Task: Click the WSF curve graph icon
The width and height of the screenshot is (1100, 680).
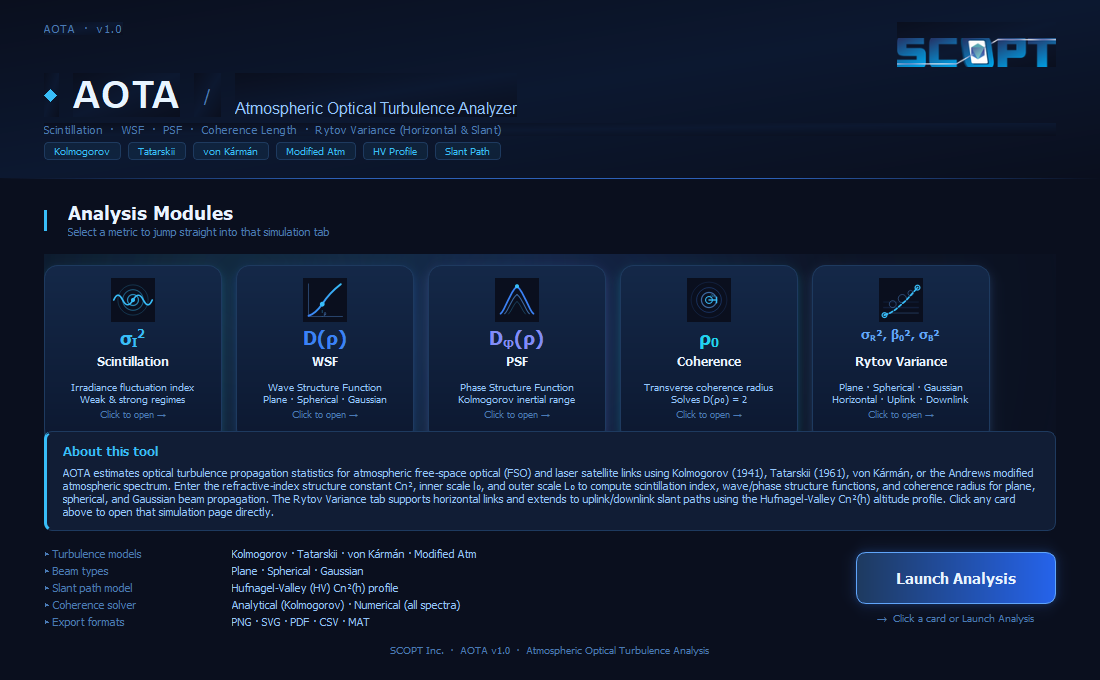Action: point(325,300)
